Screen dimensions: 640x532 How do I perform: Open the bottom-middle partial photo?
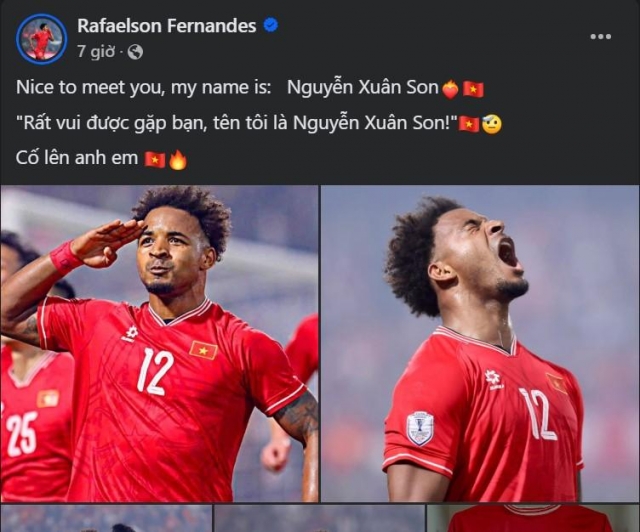pyautogui.click(x=320, y=519)
